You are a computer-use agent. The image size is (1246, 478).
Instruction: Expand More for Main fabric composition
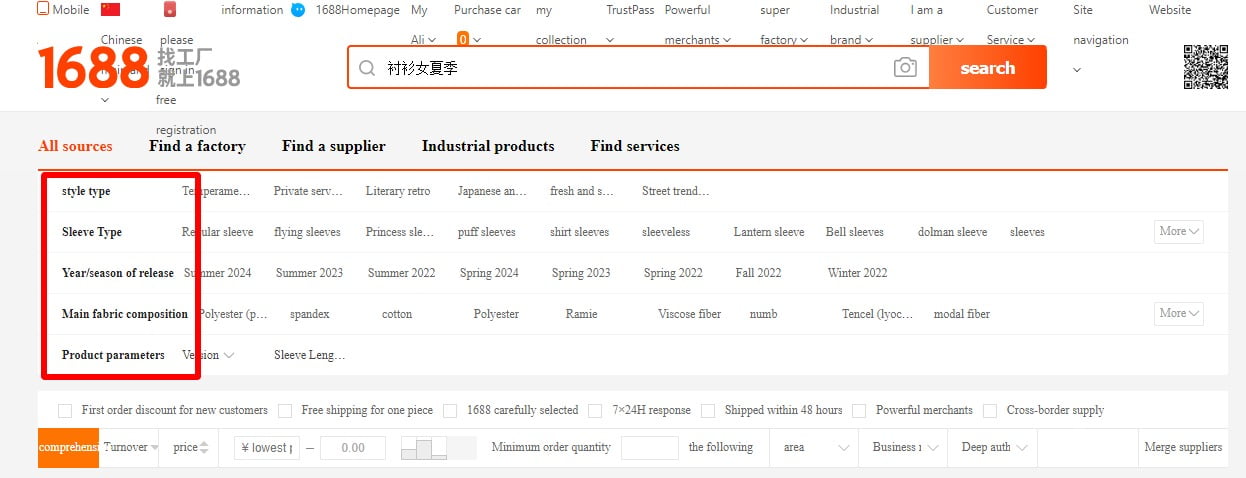point(1178,314)
